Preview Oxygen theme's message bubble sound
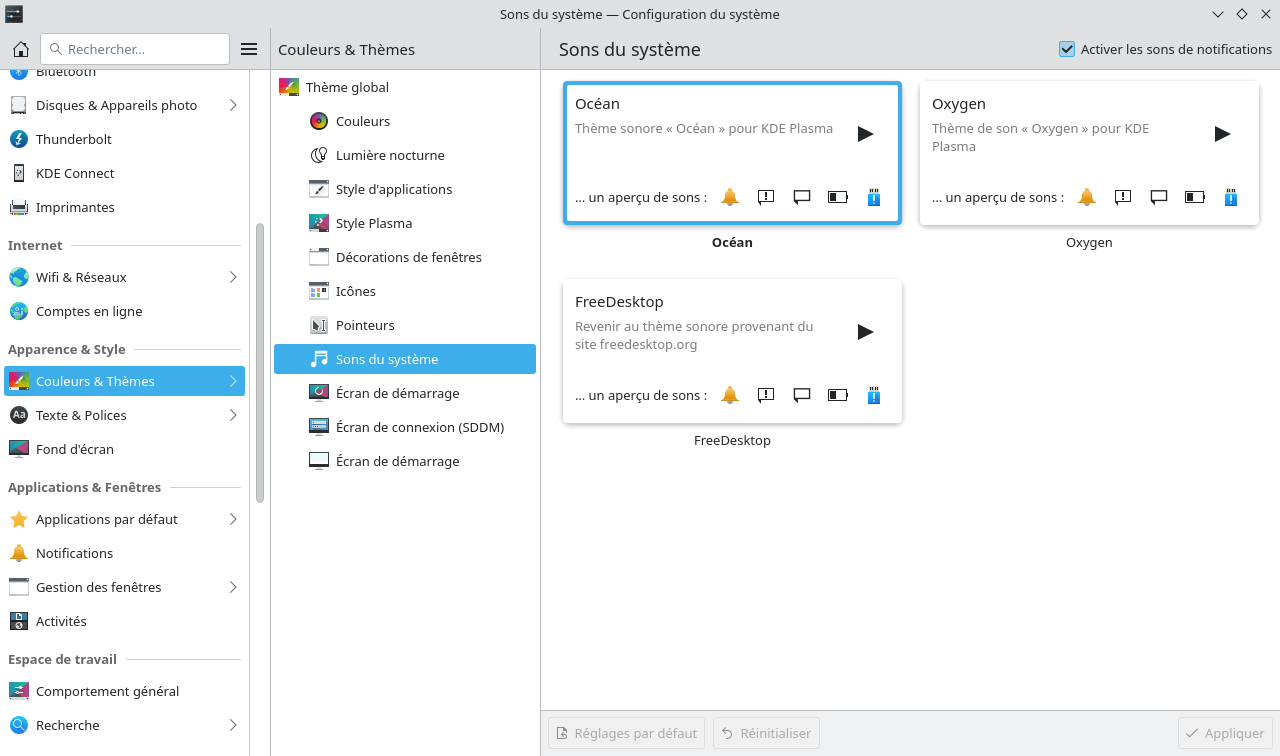Viewport: 1280px width, 756px height. [1159, 197]
